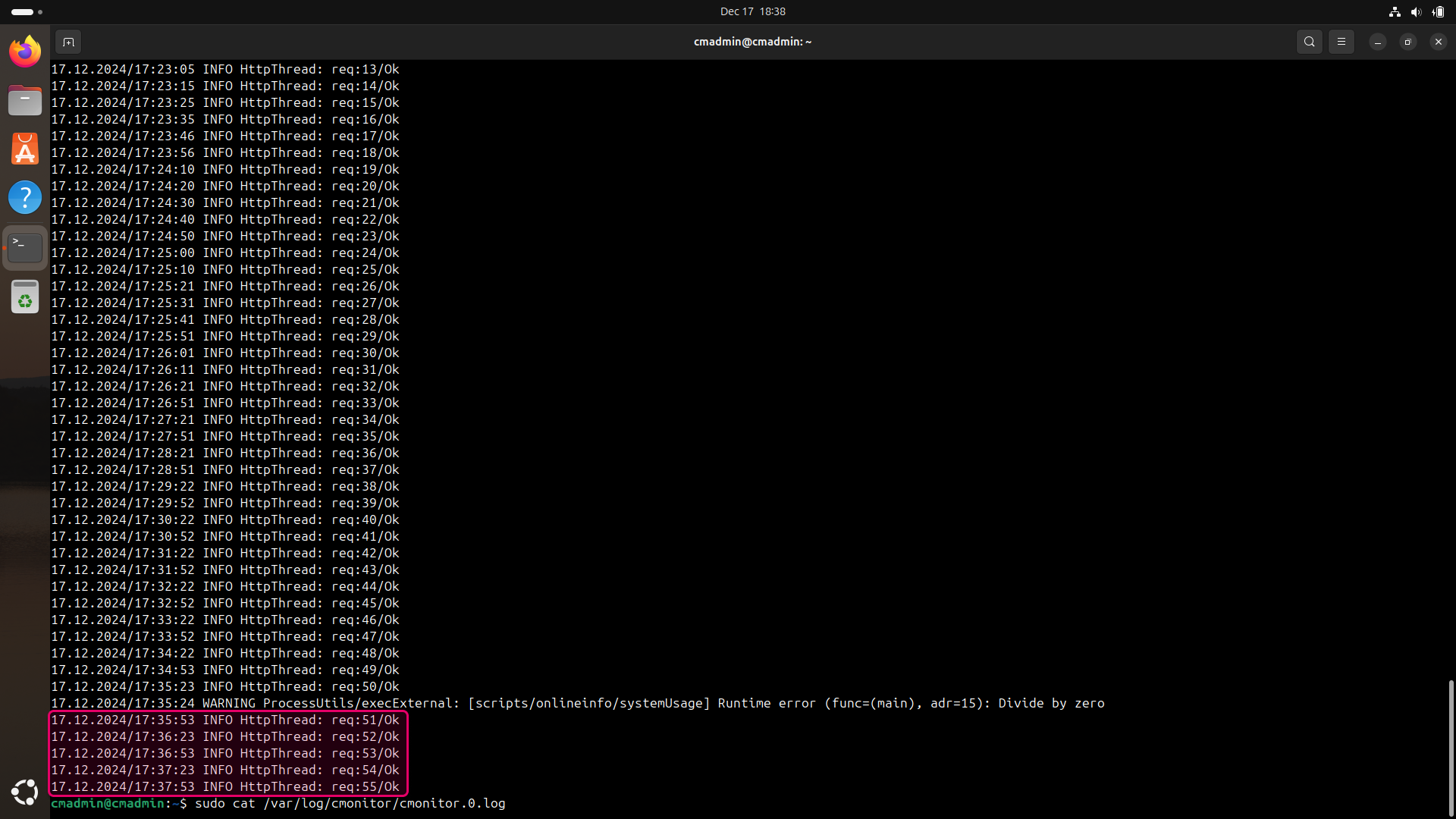The image size is (1456, 819).
Task: Click the log line req:48/Ok
Action: point(225,653)
